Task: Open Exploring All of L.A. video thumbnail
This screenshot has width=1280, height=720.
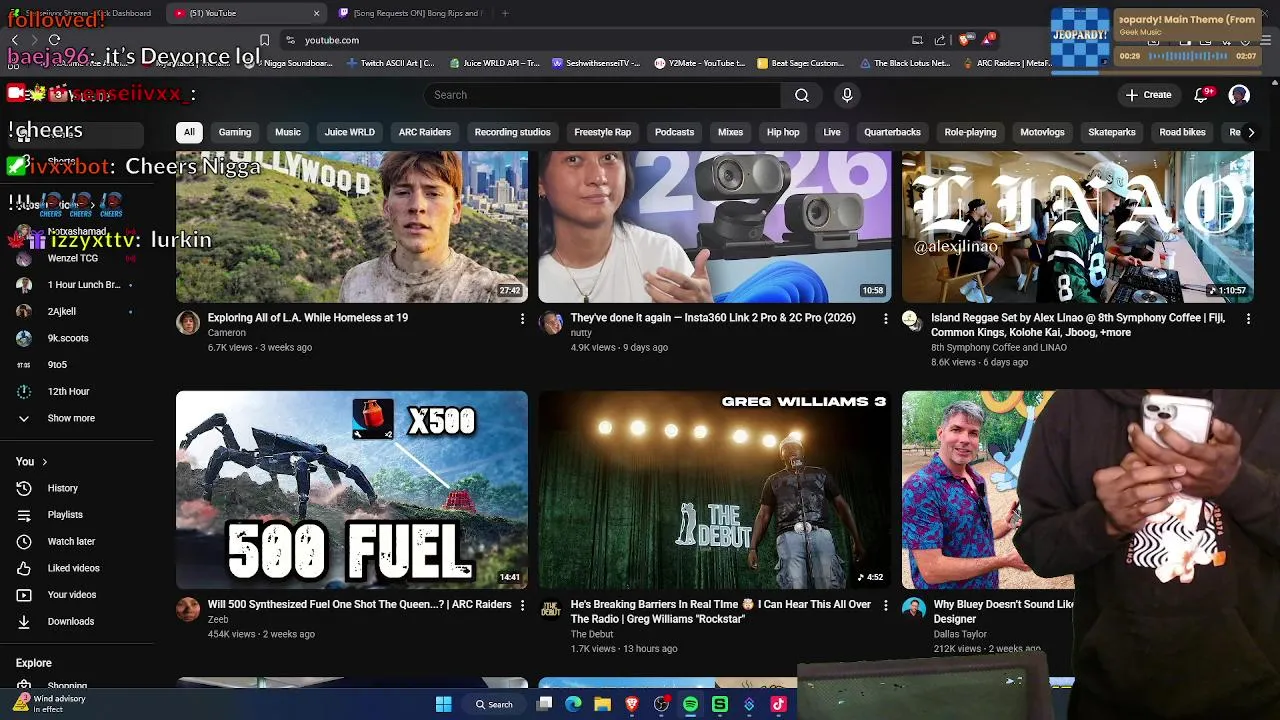Action: 352,227
